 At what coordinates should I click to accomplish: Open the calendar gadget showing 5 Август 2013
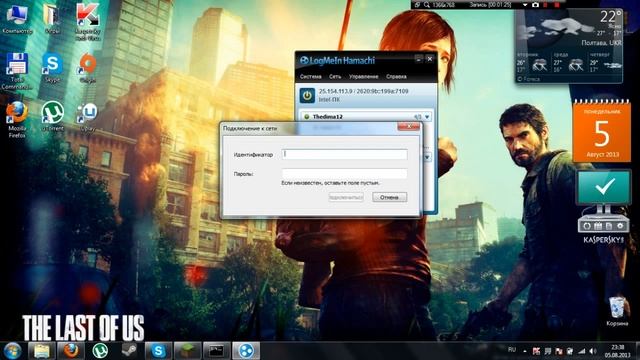coord(602,131)
